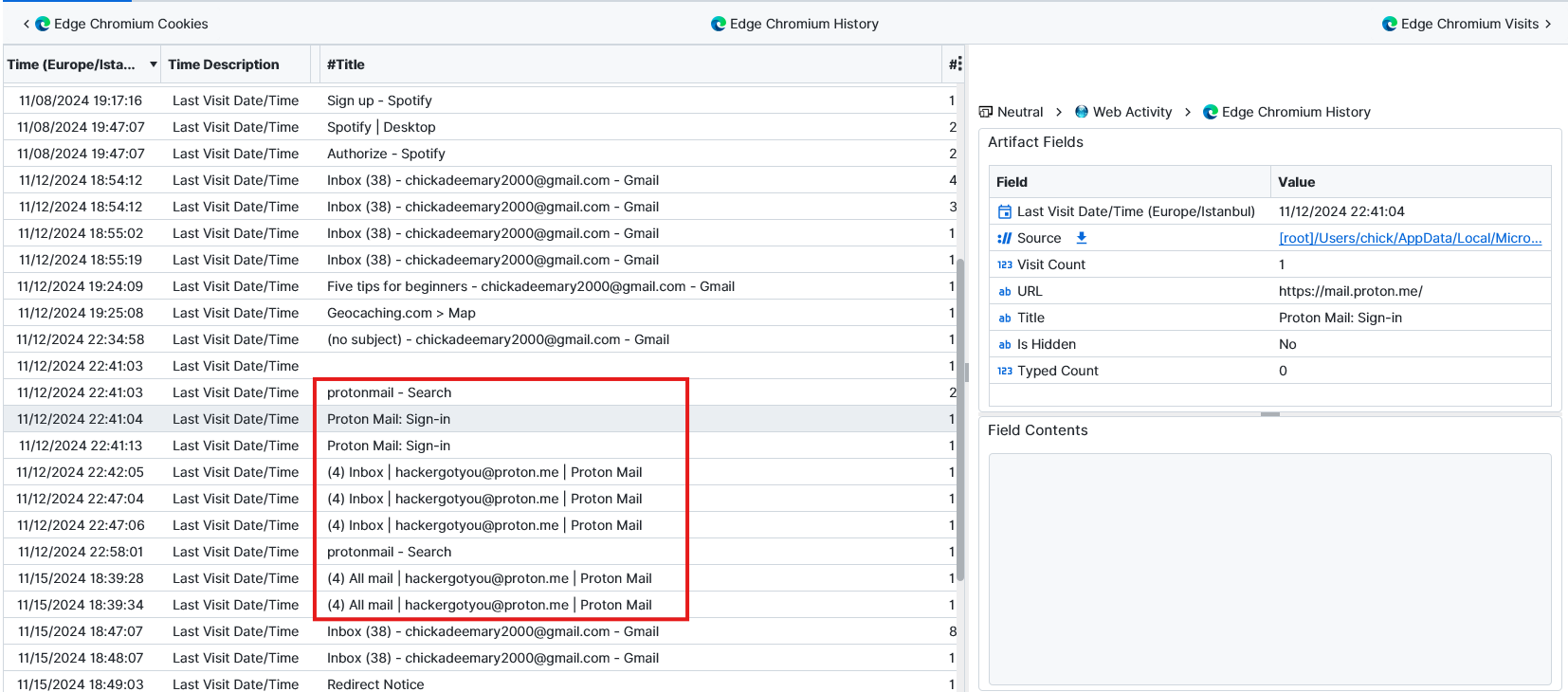The height and width of the screenshot is (692, 1568).
Task: Click the calendar icon for Last Visit Date/Time
Action: [1004, 211]
